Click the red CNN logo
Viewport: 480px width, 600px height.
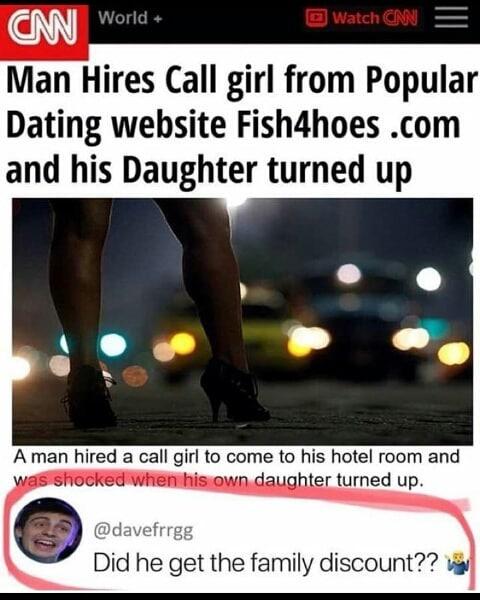pos(44,31)
